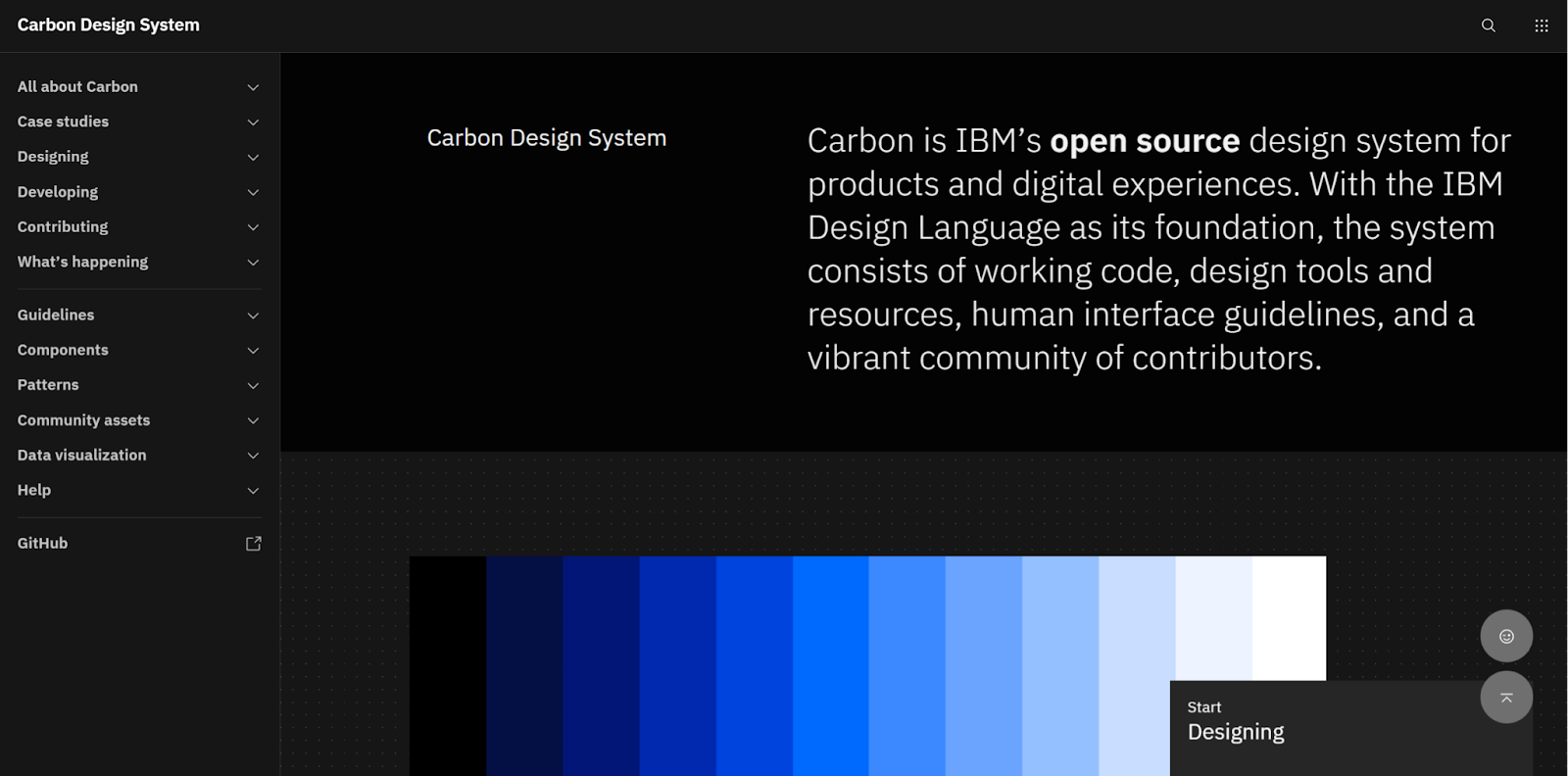Open Help sidebar menu item
1568x776 pixels.
139,491
